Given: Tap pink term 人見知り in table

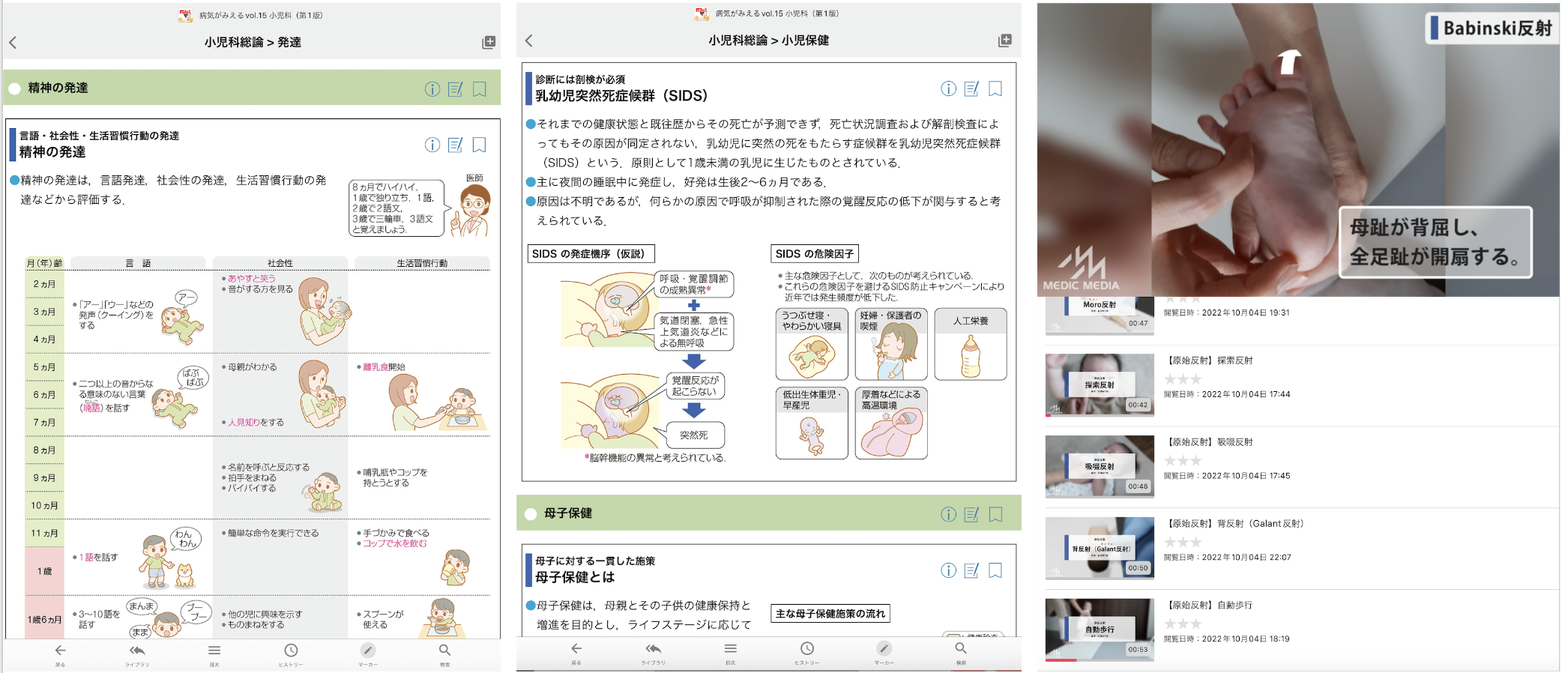Looking at the screenshot, I should [243, 423].
